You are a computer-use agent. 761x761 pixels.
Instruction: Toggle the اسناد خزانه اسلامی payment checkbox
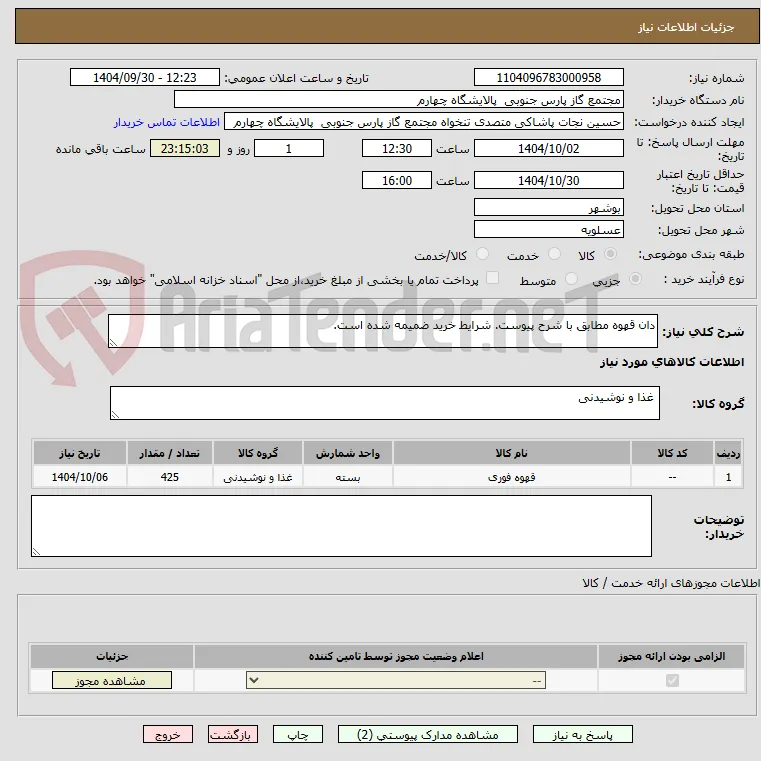492,278
